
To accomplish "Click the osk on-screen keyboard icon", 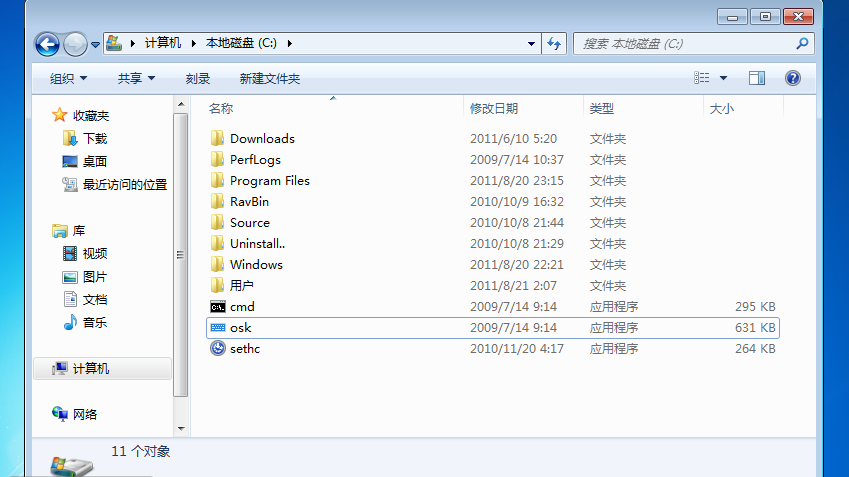I will tap(217, 328).
